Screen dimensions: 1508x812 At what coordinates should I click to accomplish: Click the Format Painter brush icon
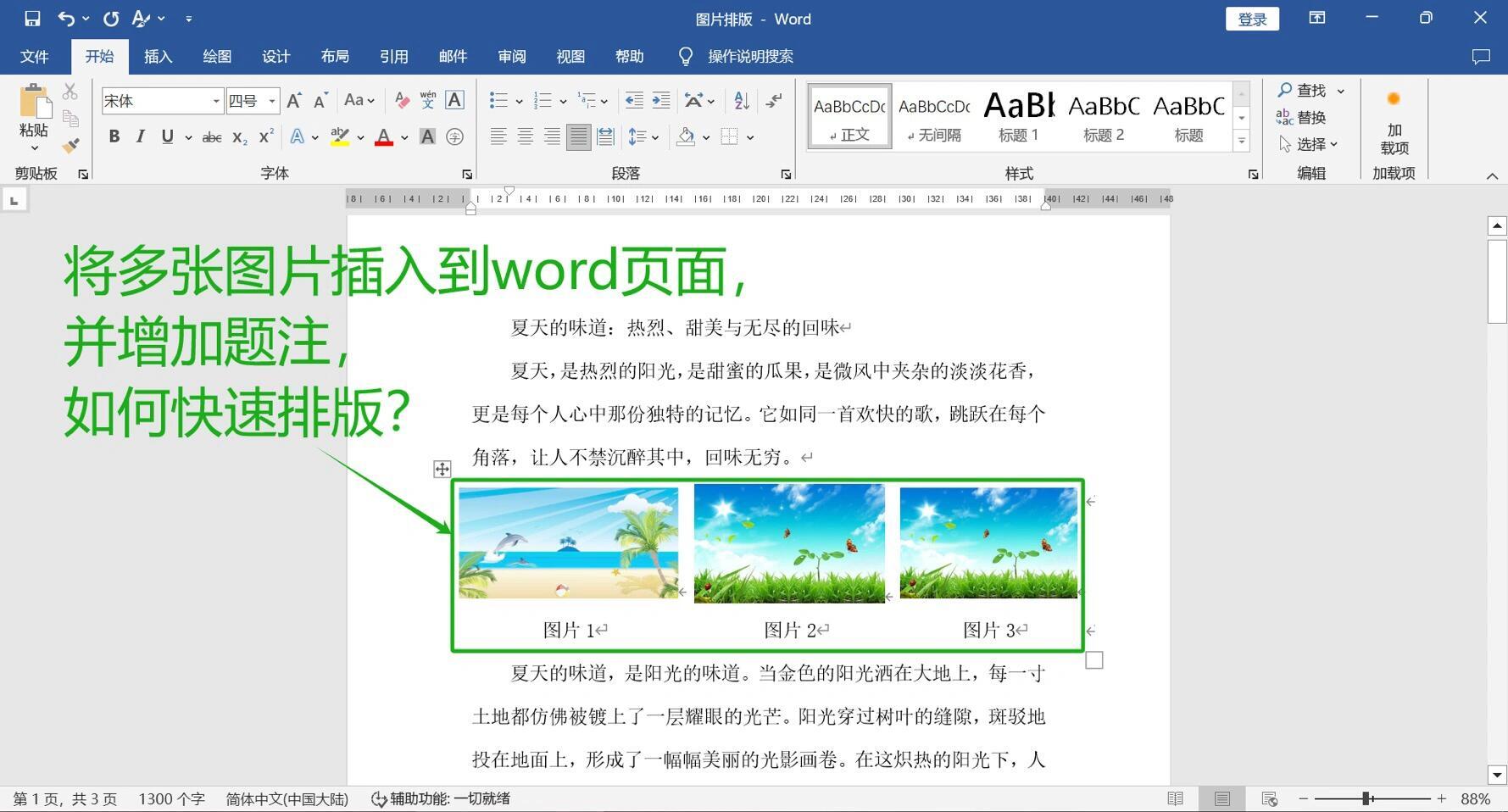pyautogui.click(x=70, y=145)
